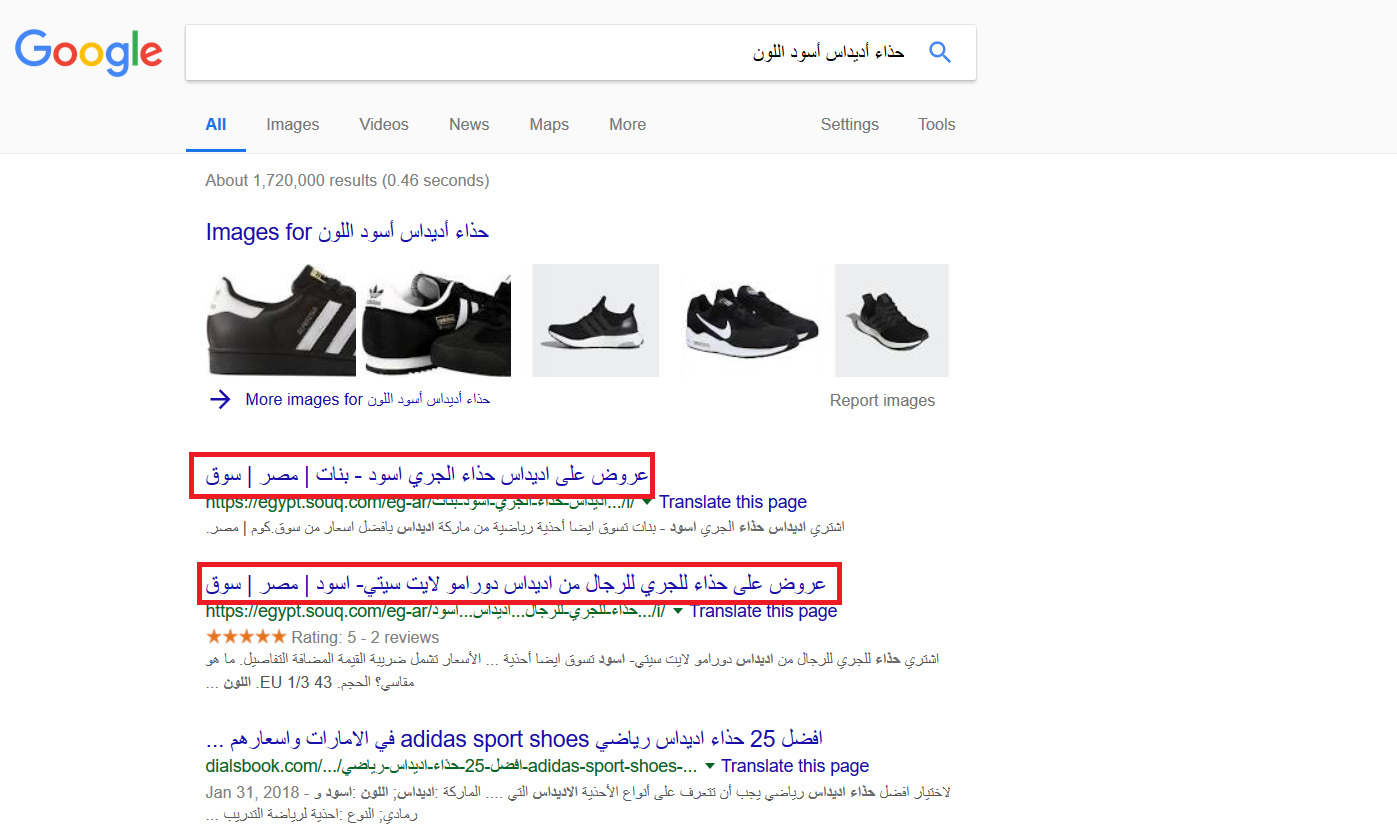Click the Google logo
The image size is (1397, 839).
click(x=88, y=52)
